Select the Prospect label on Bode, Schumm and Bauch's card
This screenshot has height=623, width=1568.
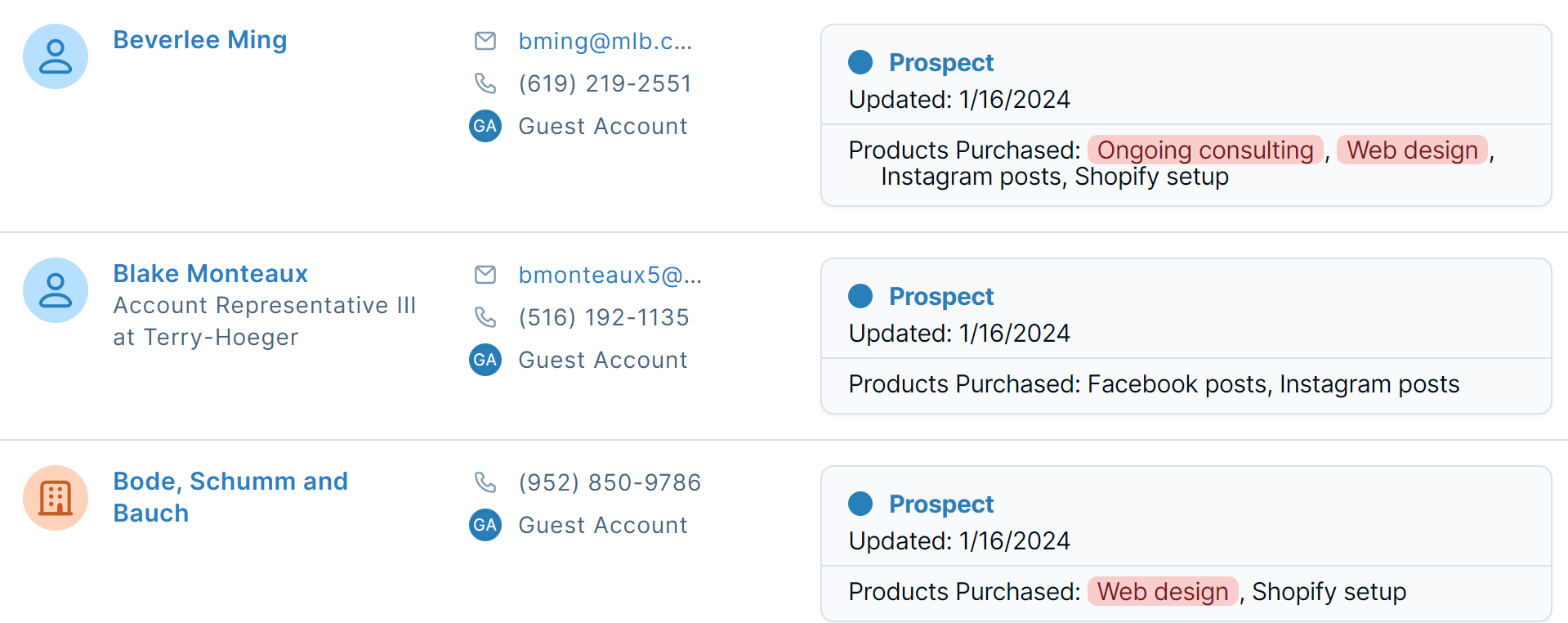941,504
